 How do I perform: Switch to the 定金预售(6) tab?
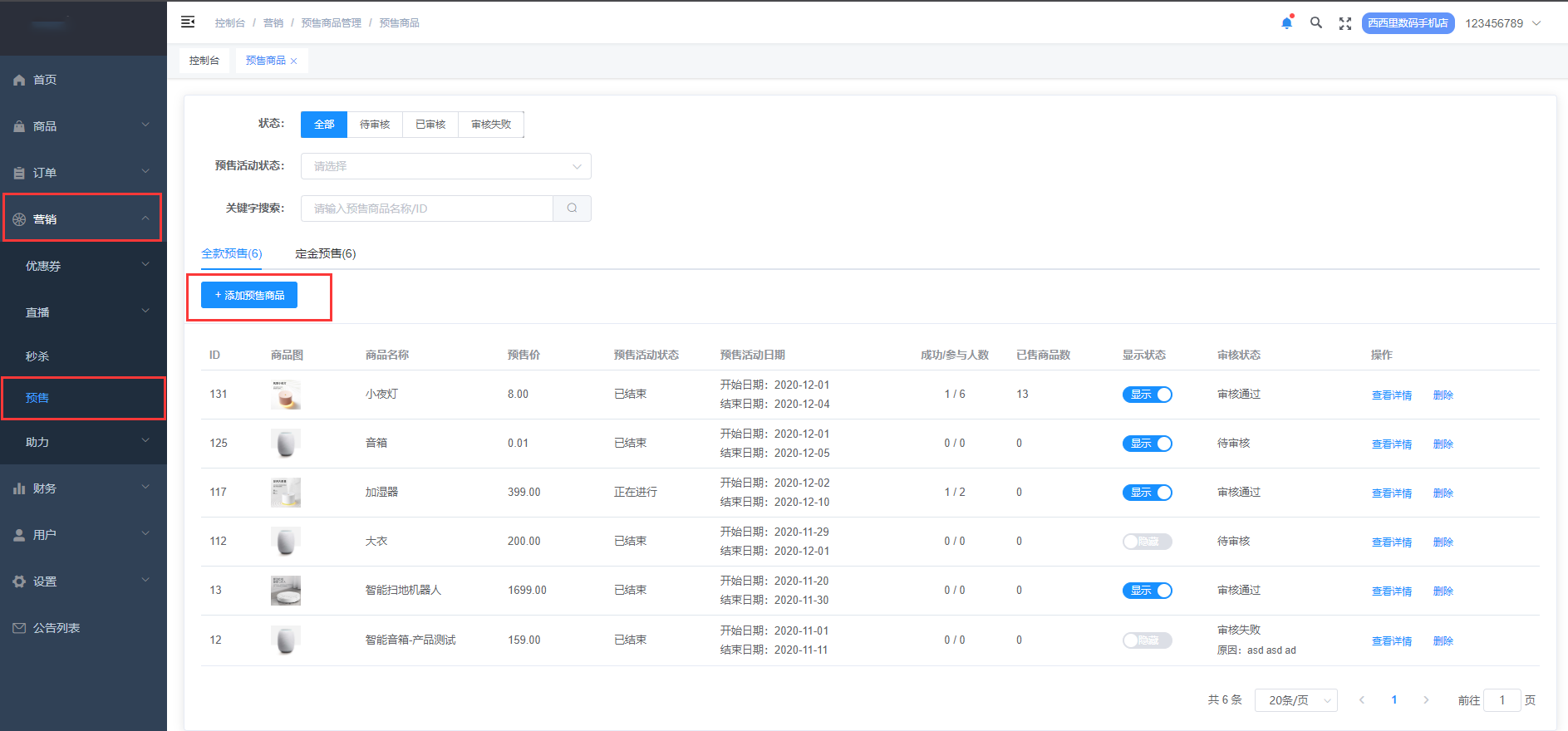point(325,253)
